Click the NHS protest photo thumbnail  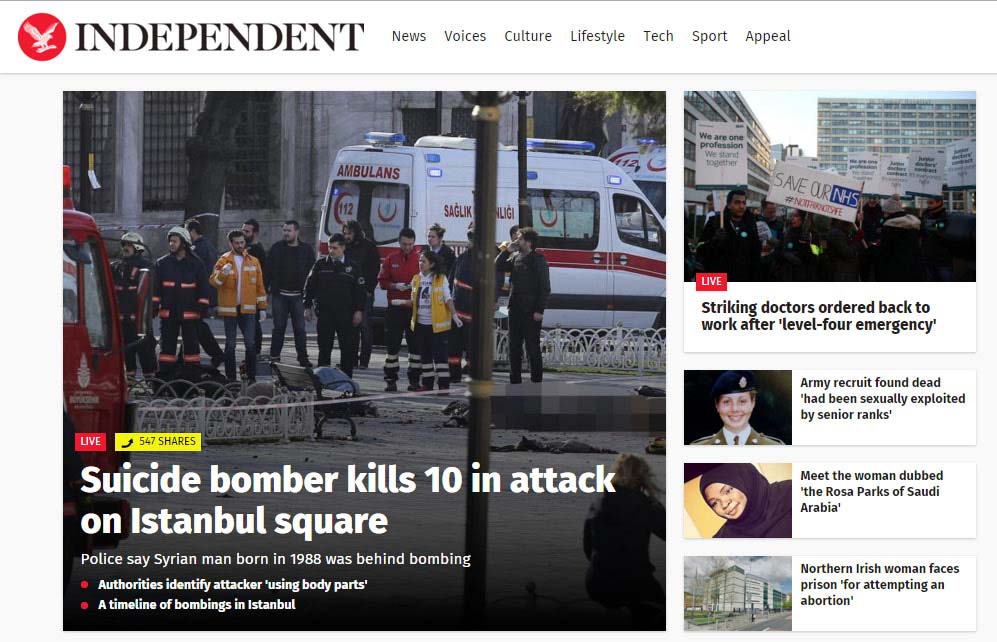[x=830, y=186]
